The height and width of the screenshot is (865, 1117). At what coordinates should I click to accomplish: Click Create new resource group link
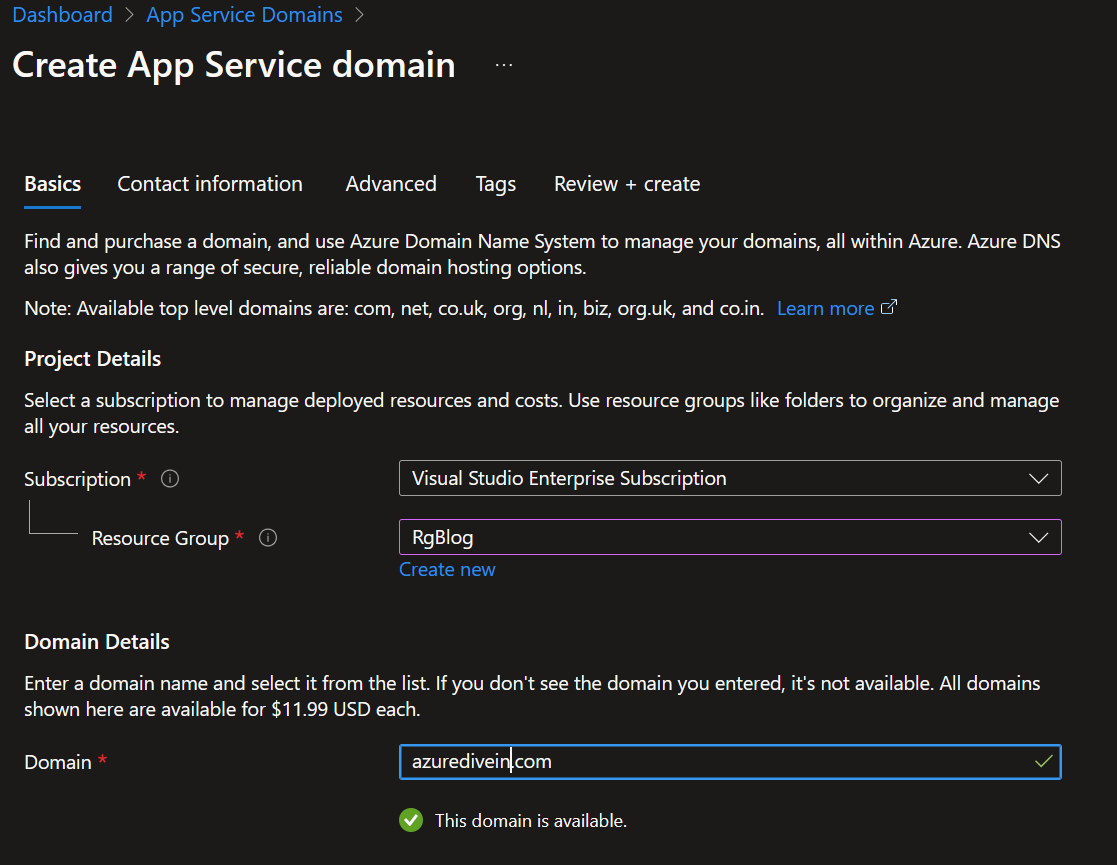pos(447,569)
